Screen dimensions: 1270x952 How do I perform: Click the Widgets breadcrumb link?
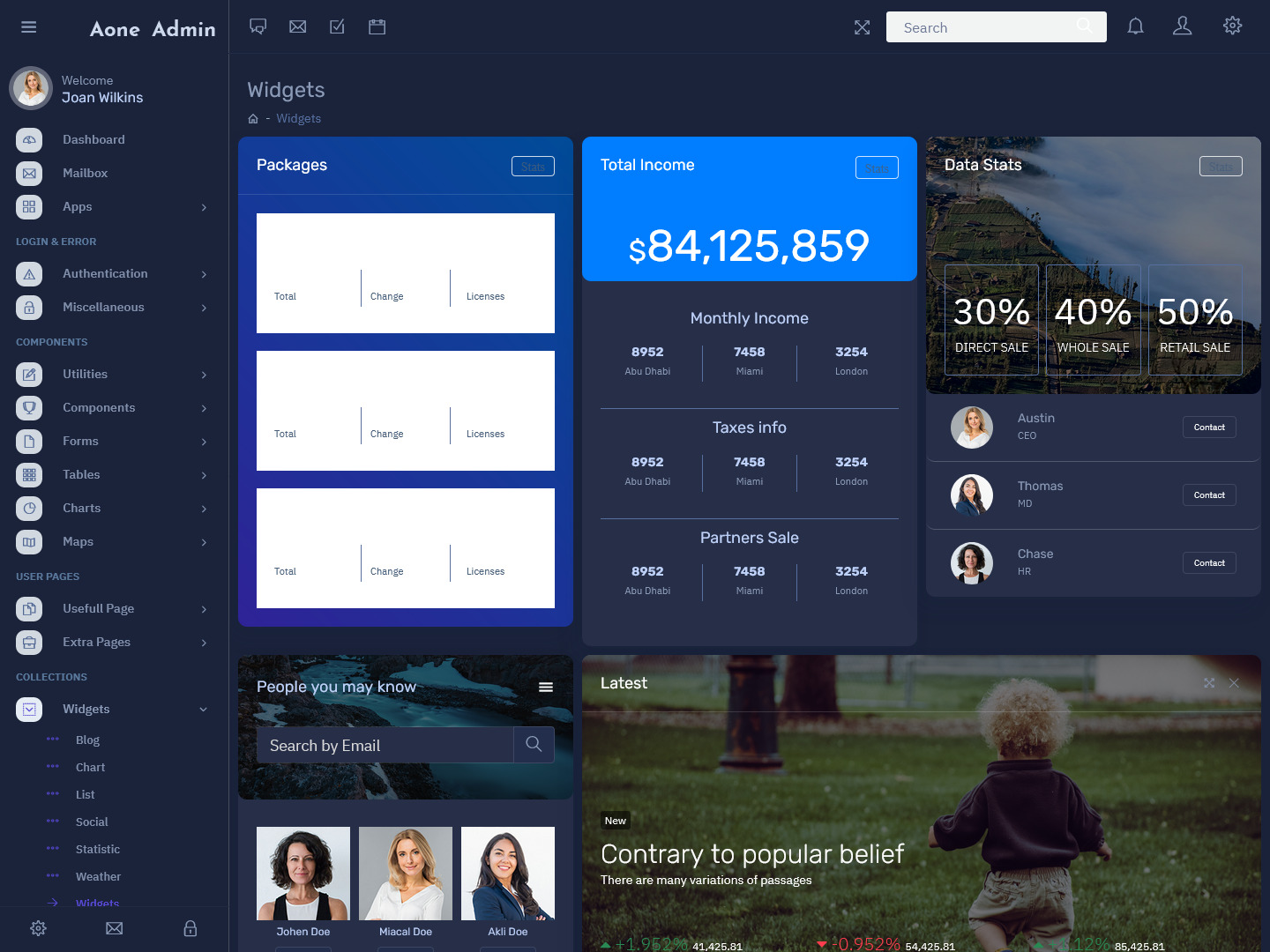(x=298, y=119)
